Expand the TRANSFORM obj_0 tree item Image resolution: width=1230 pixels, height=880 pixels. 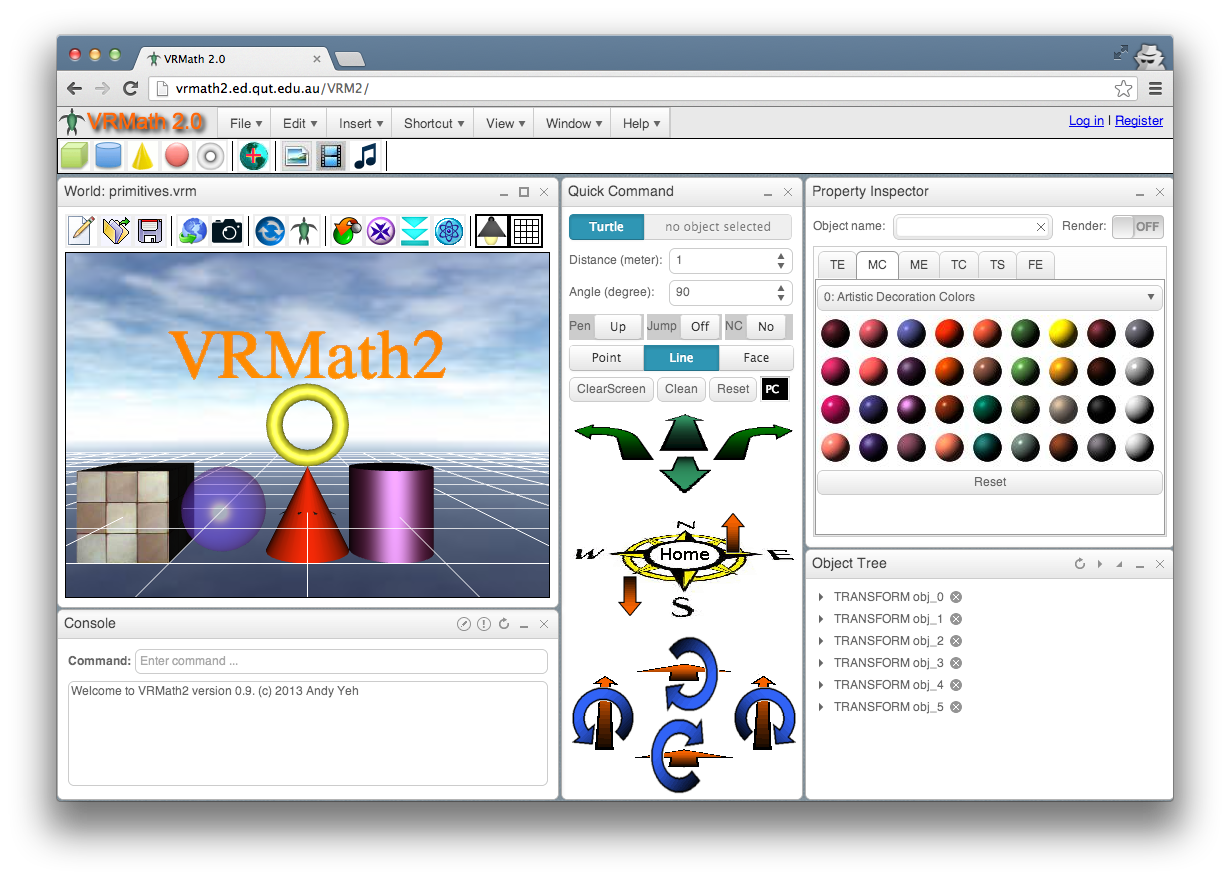click(x=821, y=596)
